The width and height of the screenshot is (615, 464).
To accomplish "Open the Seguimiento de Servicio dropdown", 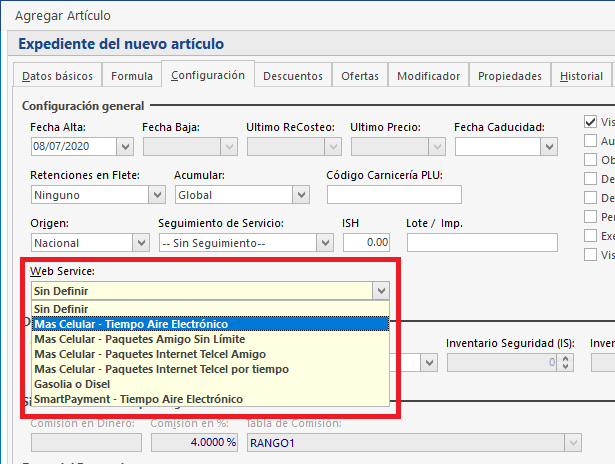I will coord(324,242).
